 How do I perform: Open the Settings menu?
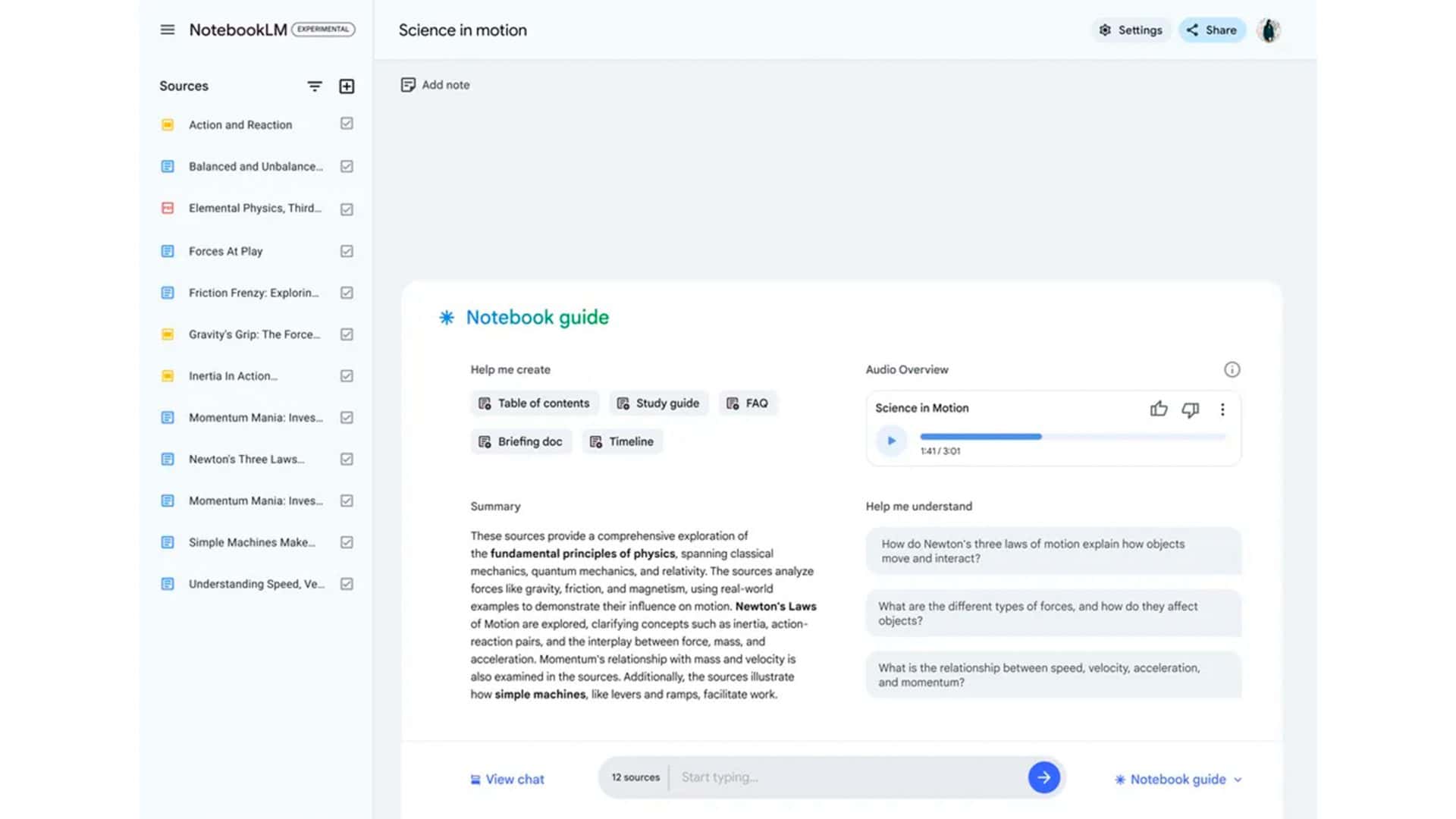[1131, 30]
